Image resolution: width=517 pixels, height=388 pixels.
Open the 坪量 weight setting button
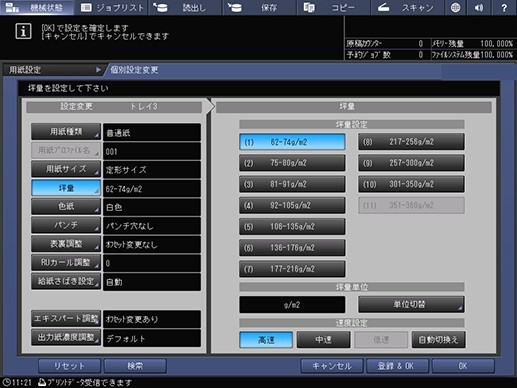[66, 188]
